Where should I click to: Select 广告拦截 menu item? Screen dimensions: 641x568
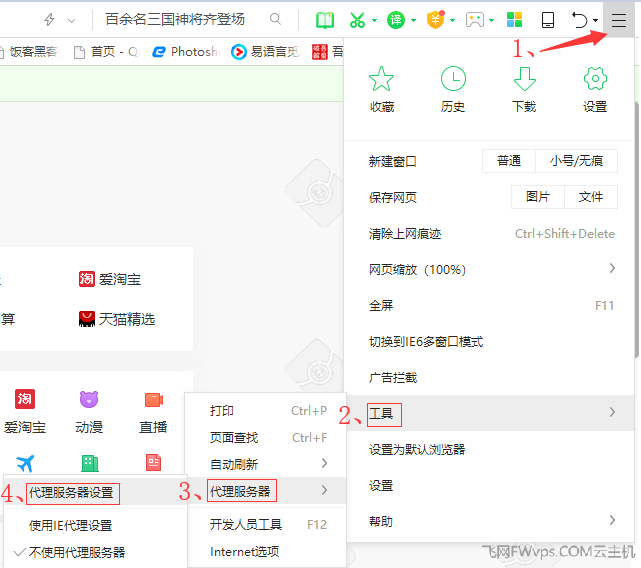(x=490, y=377)
